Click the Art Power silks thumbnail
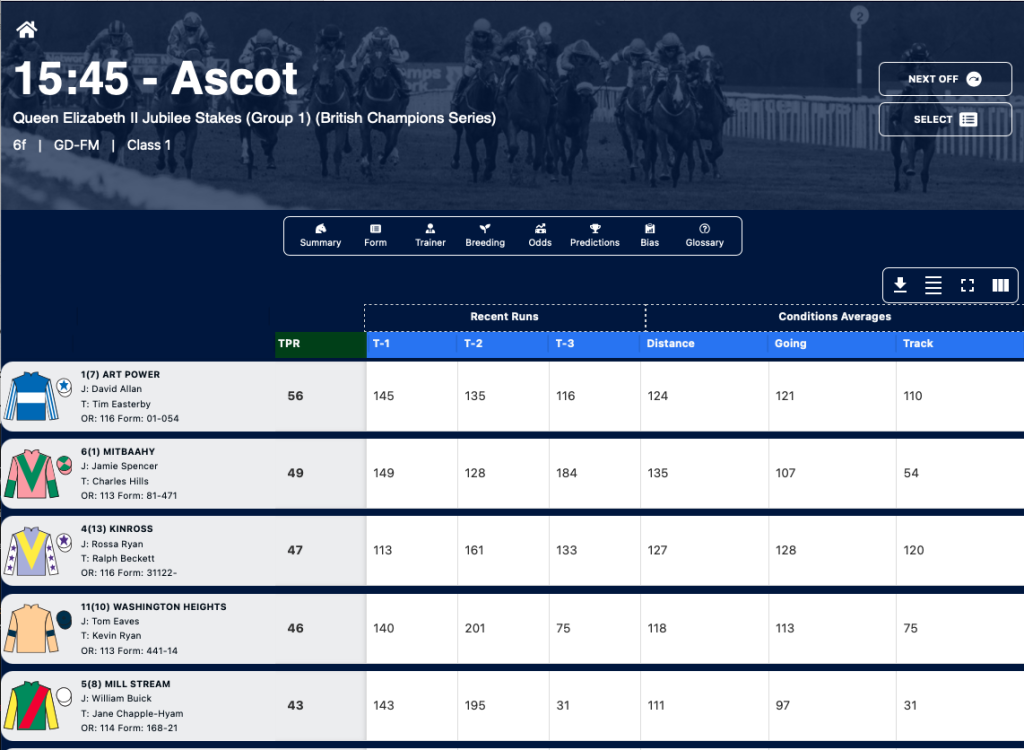Viewport: 1024px width, 750px height. (31, 396)
